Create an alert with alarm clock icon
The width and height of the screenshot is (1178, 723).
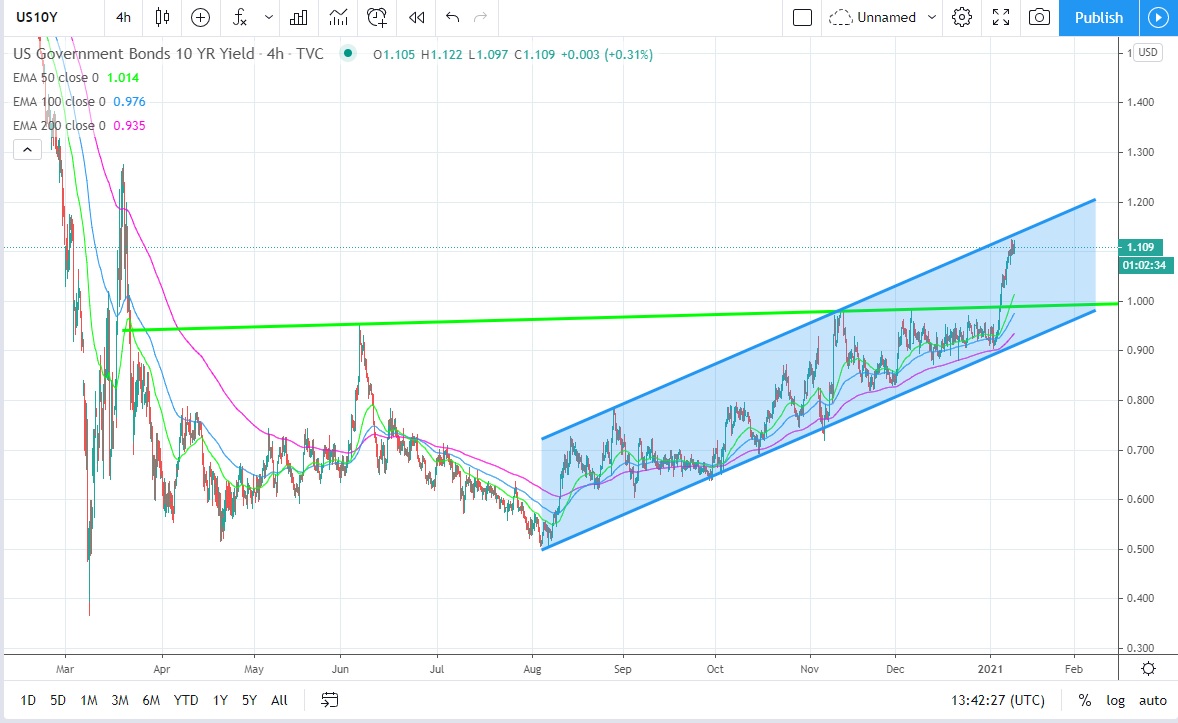click(x=377, y=17)
